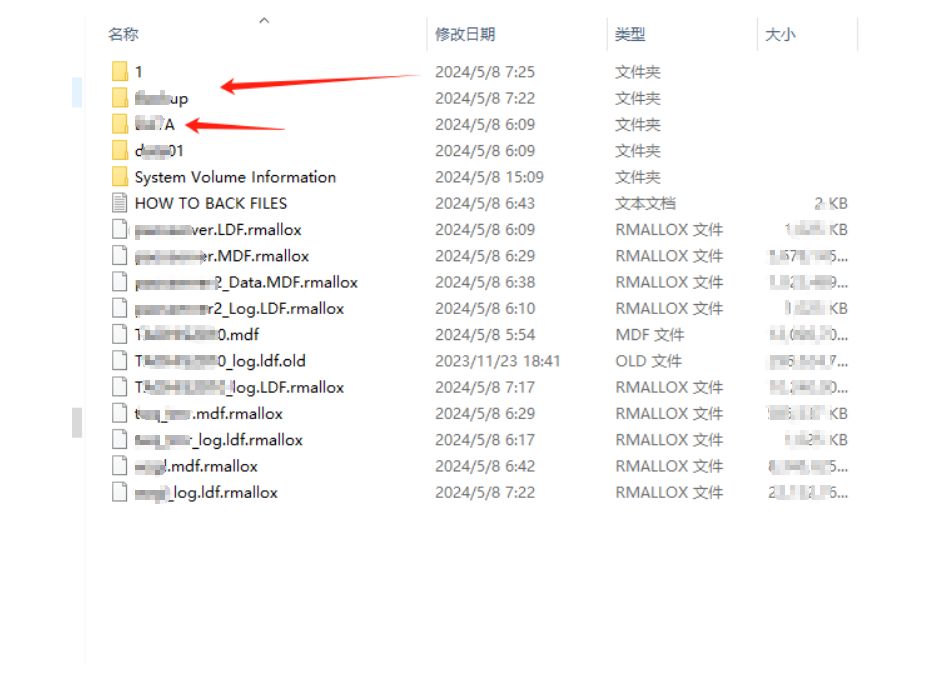This screenshot has width=950, height=695.
Task: Select the folder icon ending in 01
Action: coord(120,151)
